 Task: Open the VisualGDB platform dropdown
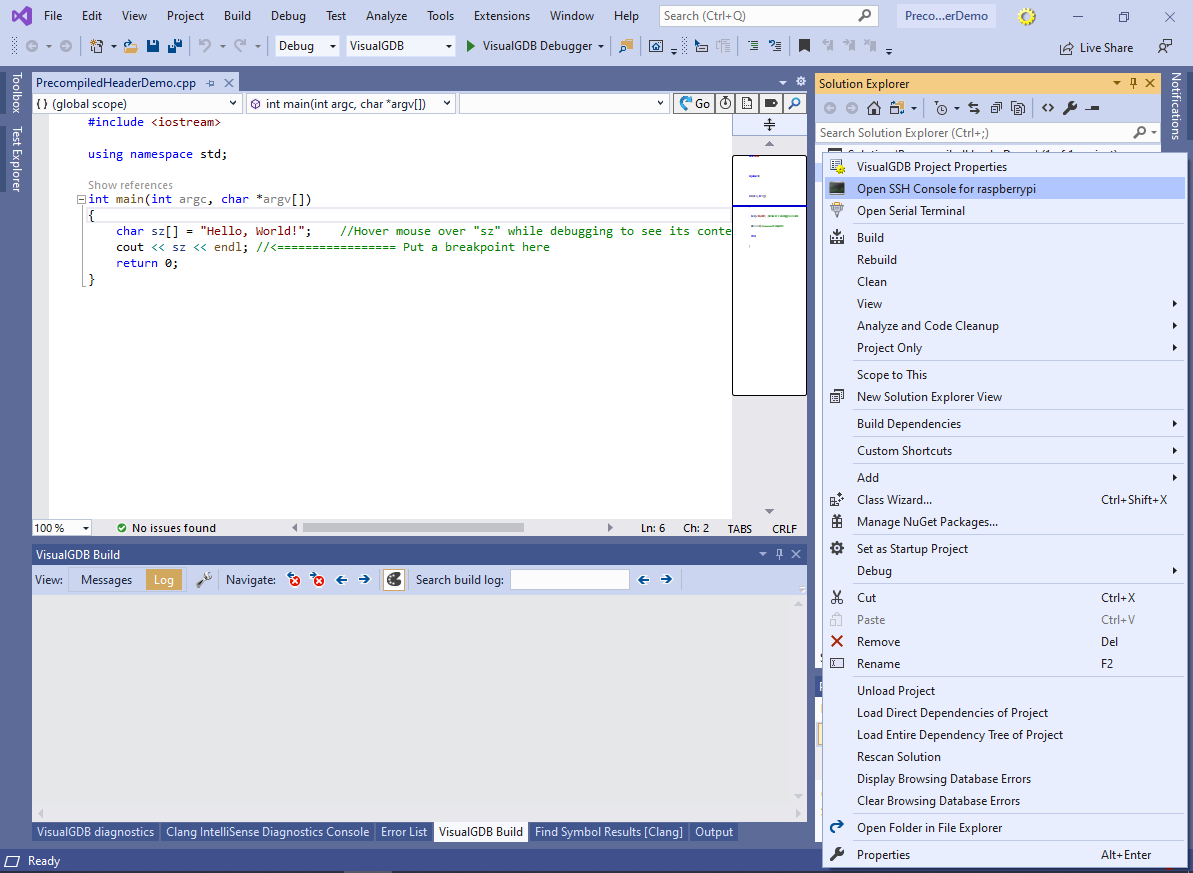(400, 46)
